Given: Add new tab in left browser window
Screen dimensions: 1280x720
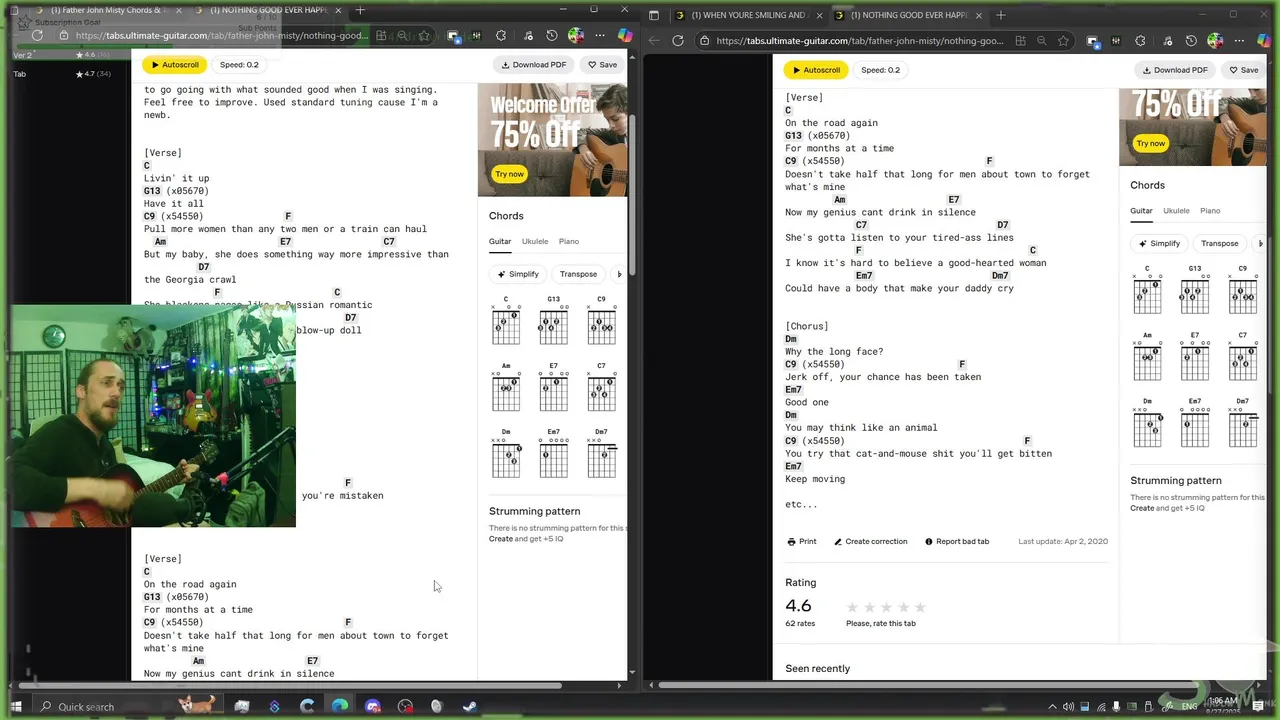Looking at the screenshot, I should (x=360, y=10).
